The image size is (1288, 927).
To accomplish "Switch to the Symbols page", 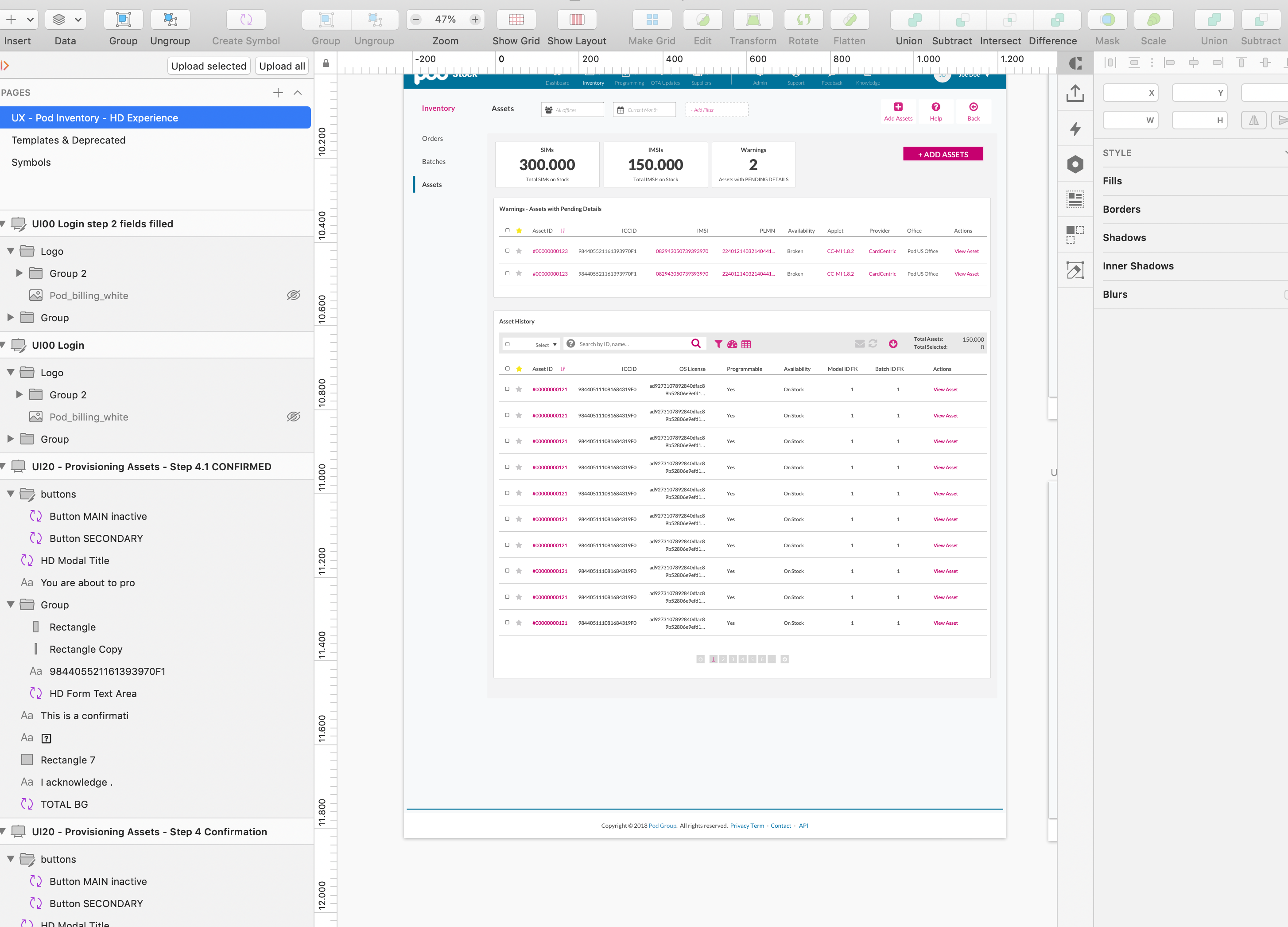I will [x=31, y=163].
